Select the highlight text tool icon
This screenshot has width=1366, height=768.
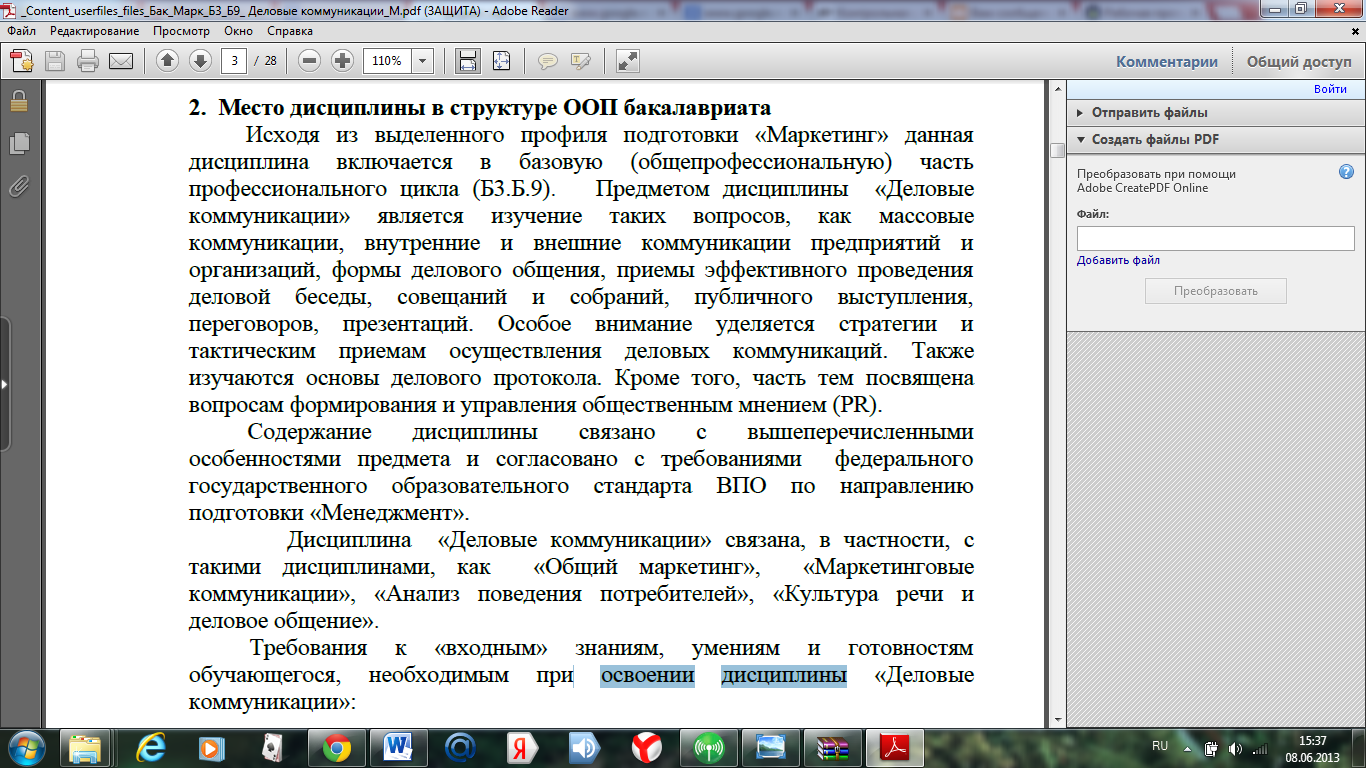(580, 61)
